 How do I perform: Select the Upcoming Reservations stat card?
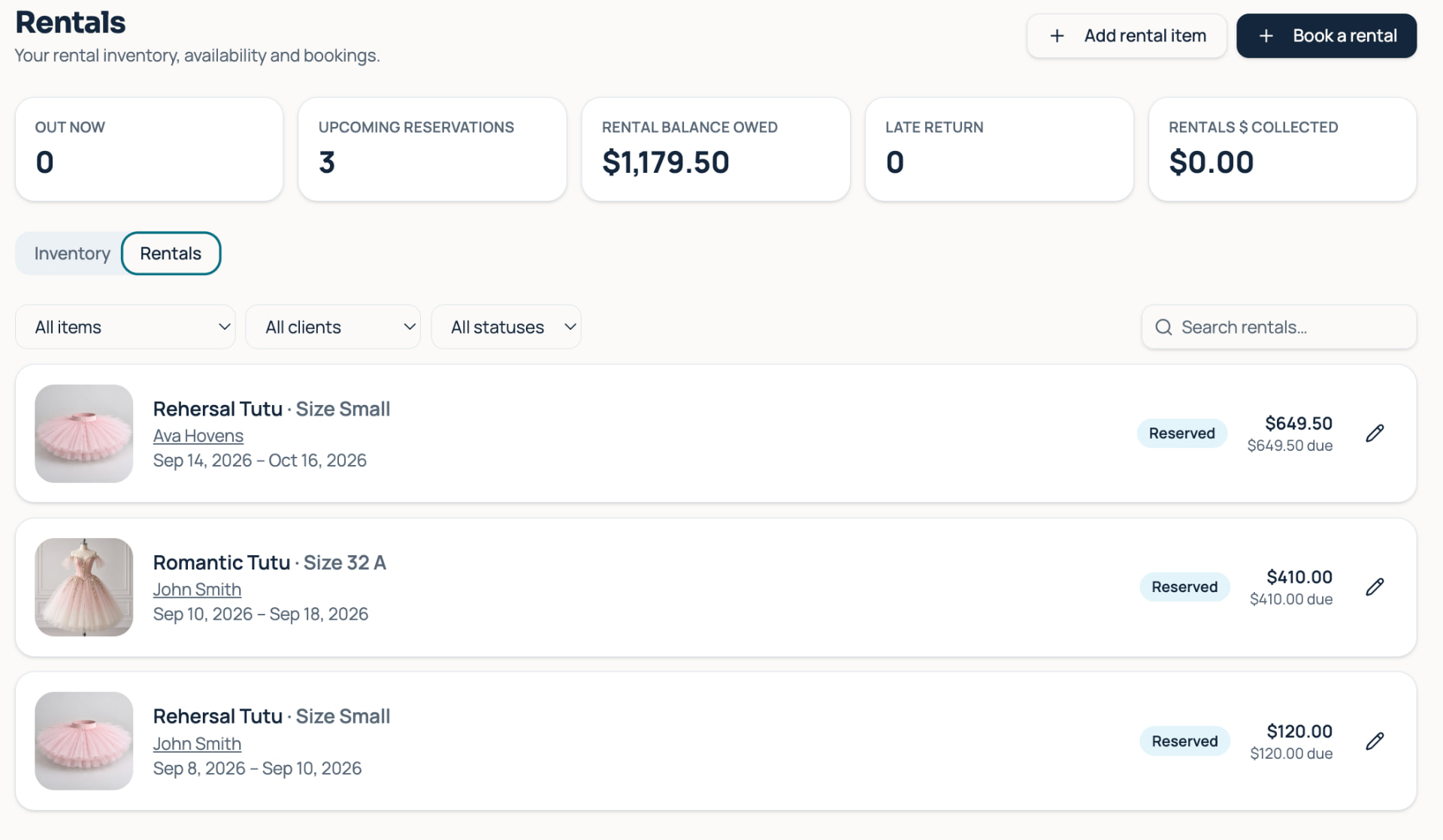432,149
